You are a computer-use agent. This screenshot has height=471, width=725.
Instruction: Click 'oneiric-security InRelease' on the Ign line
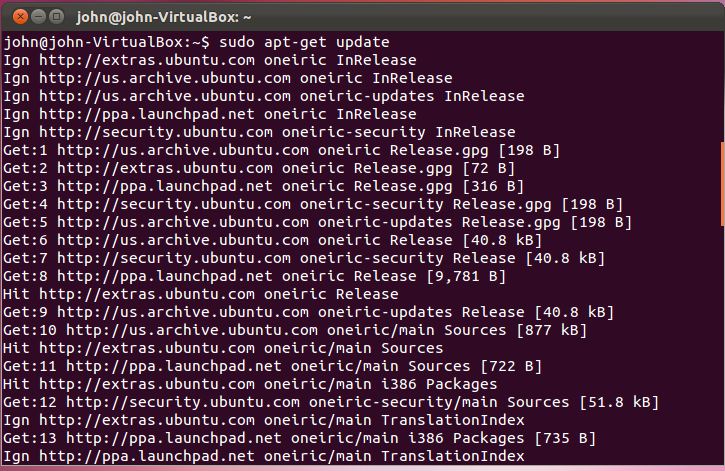point(399,132)
